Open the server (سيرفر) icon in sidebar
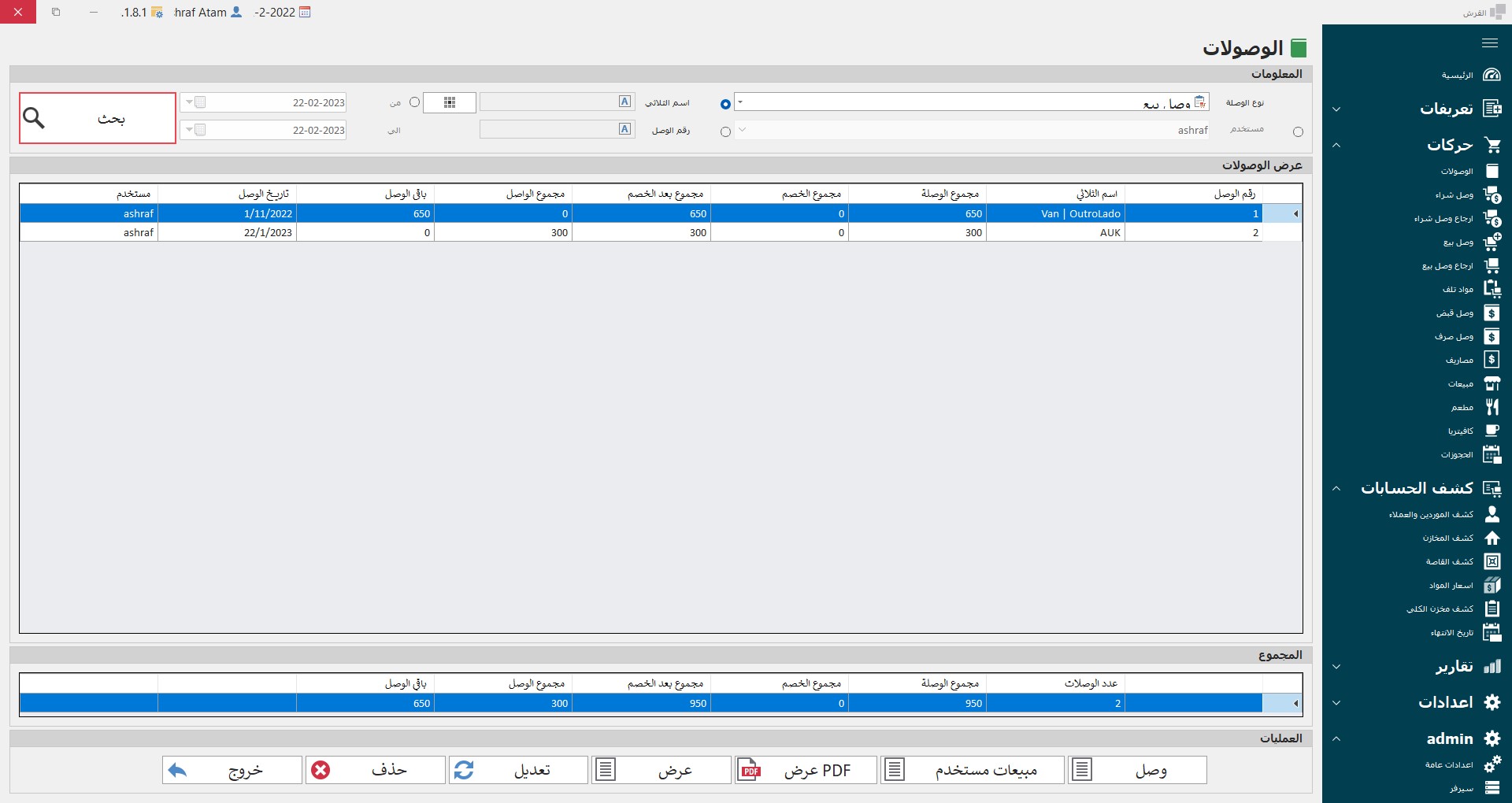The height and width of the screenshot is (803, 1512). (1492, 787)
